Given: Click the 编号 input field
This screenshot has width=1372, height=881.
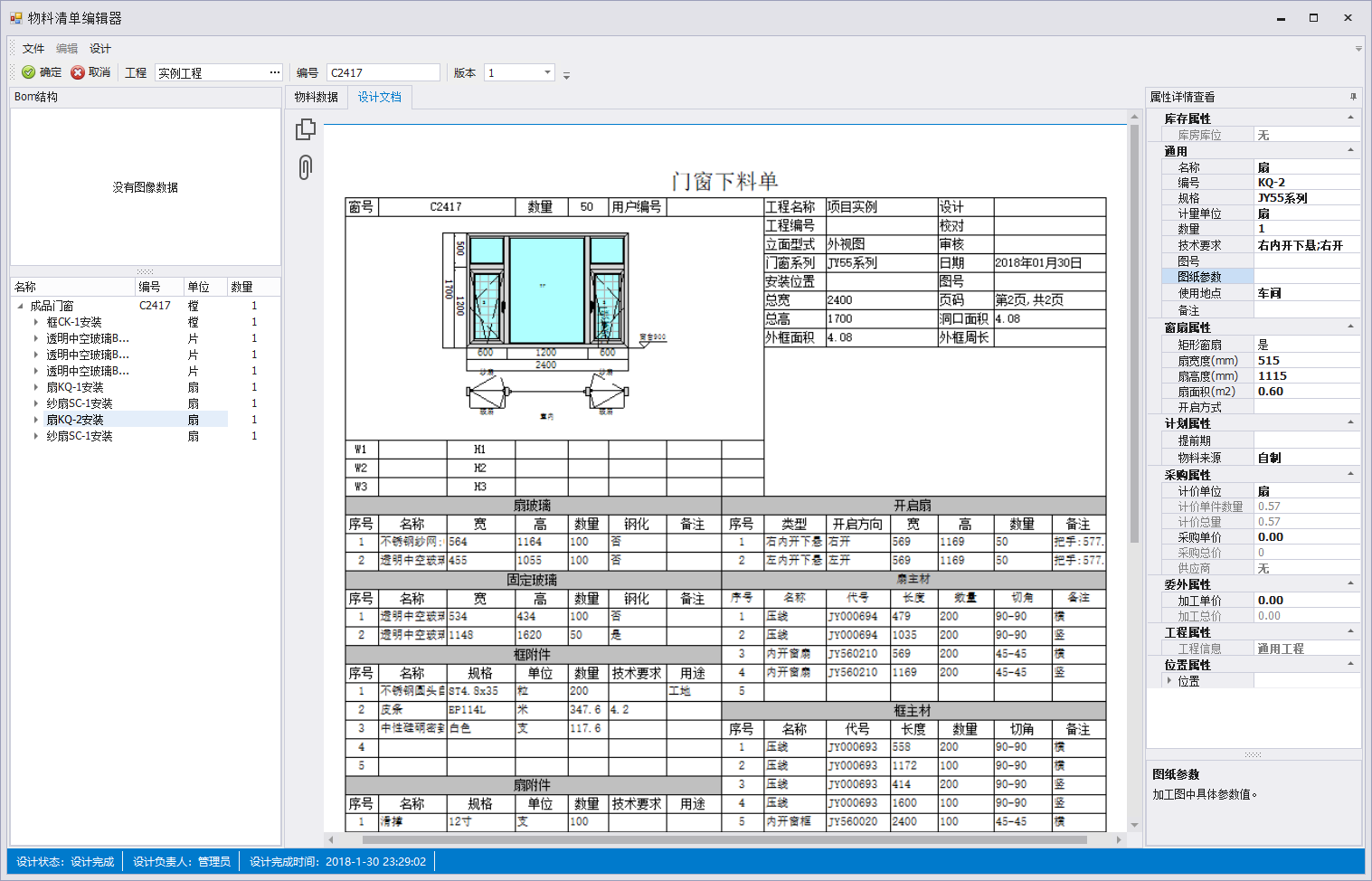Looking at the screenshot, I should click(x=383, y=72).
